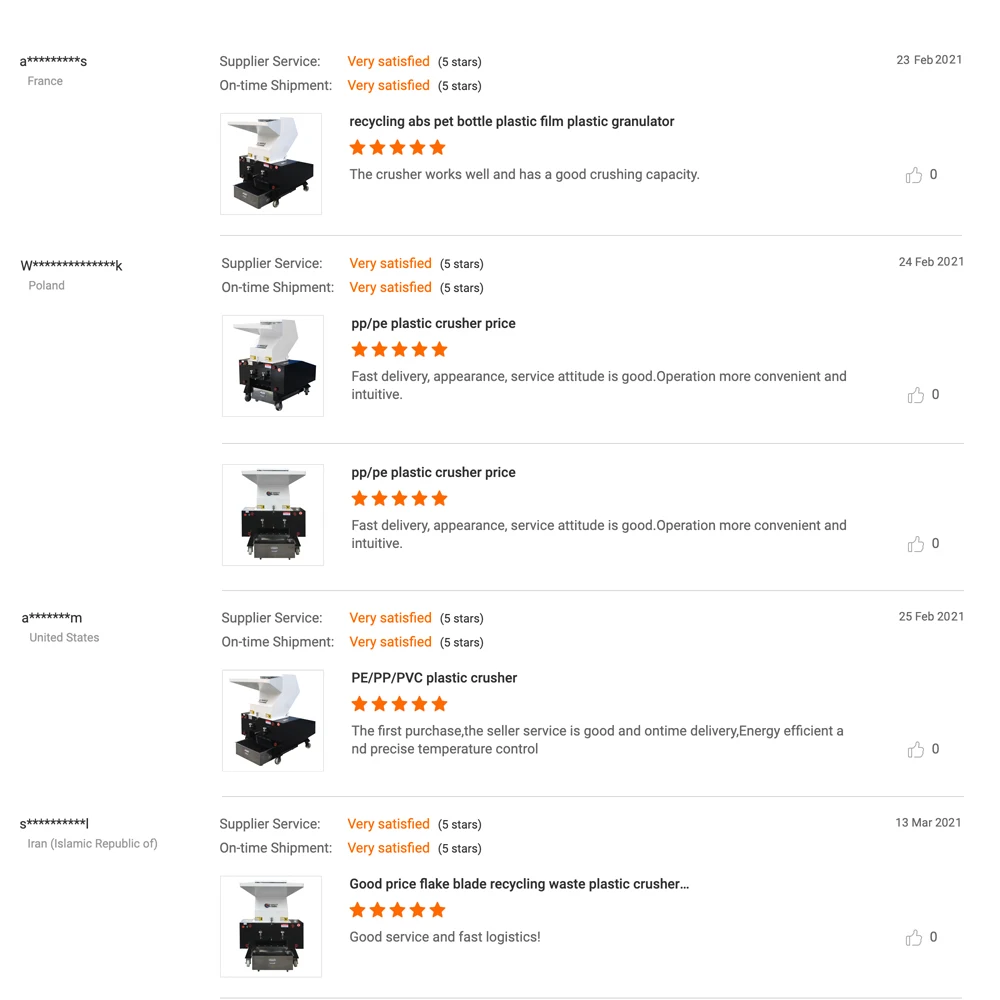The height and width of the screenshot is (1000, 1000).
Task: Open the "recycling abs pet bottle" granulator product link
Action: pos(511,122)
